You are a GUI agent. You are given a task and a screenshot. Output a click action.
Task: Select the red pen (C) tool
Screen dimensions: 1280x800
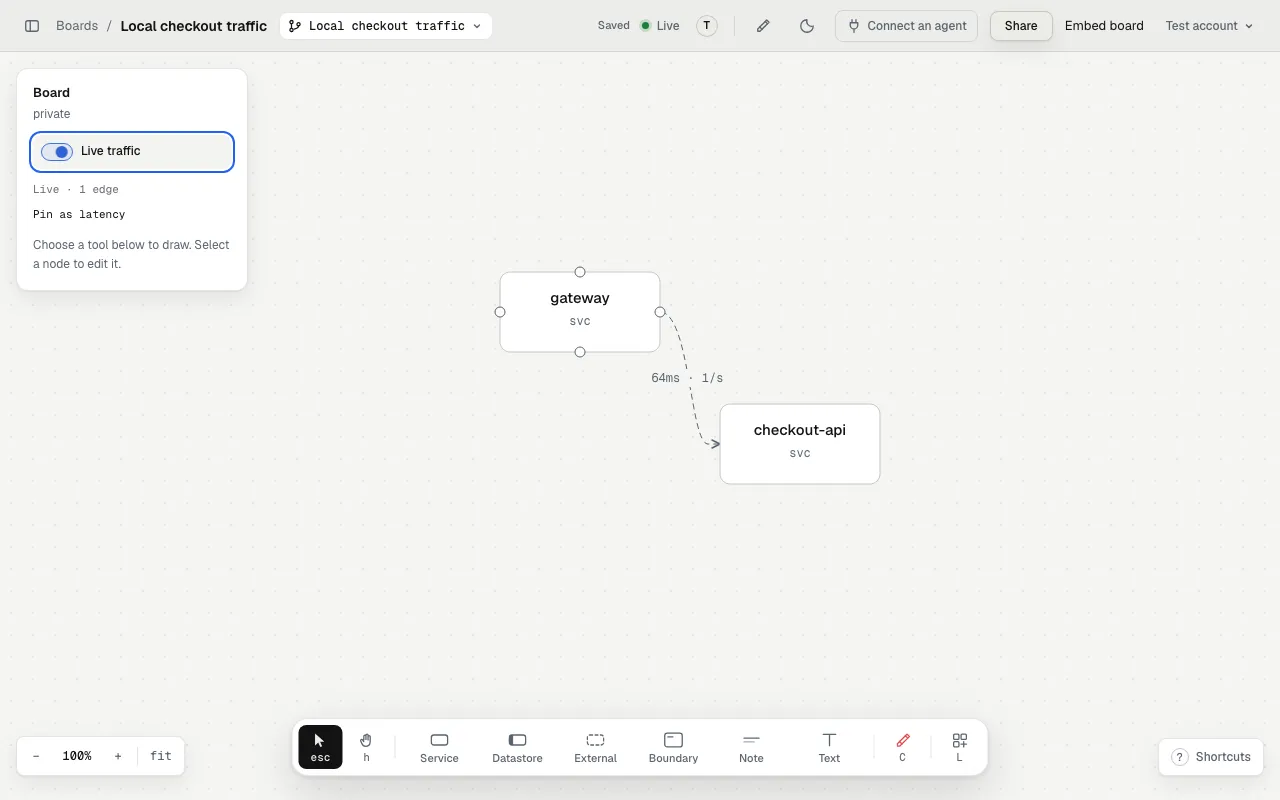(x=902, y=747)
